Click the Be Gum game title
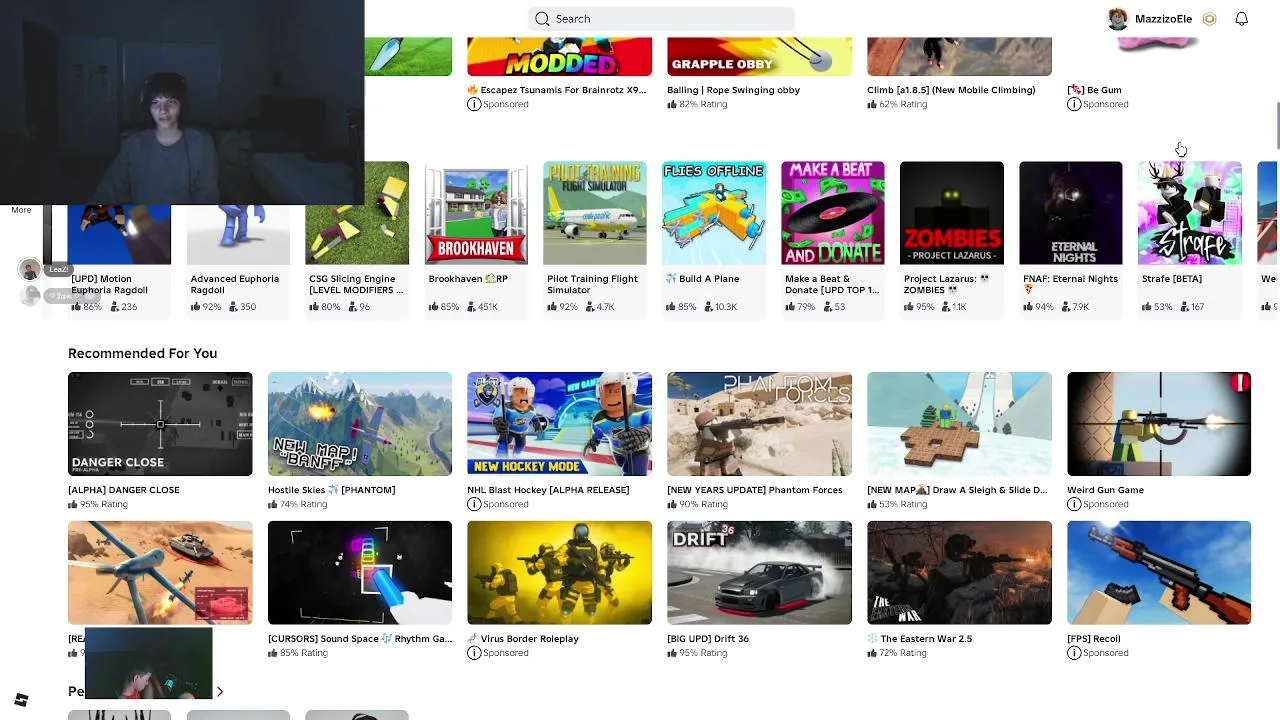Screen dimensions: 1280x720 click(x=1094, y=90)
